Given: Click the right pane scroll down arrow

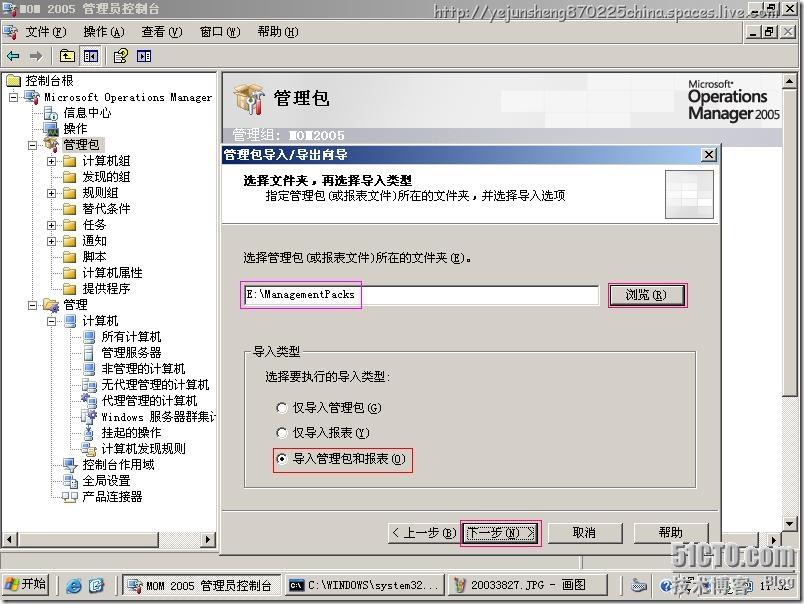Looking at the screenshot, I should pyautogui.click(x=790, y=524).
